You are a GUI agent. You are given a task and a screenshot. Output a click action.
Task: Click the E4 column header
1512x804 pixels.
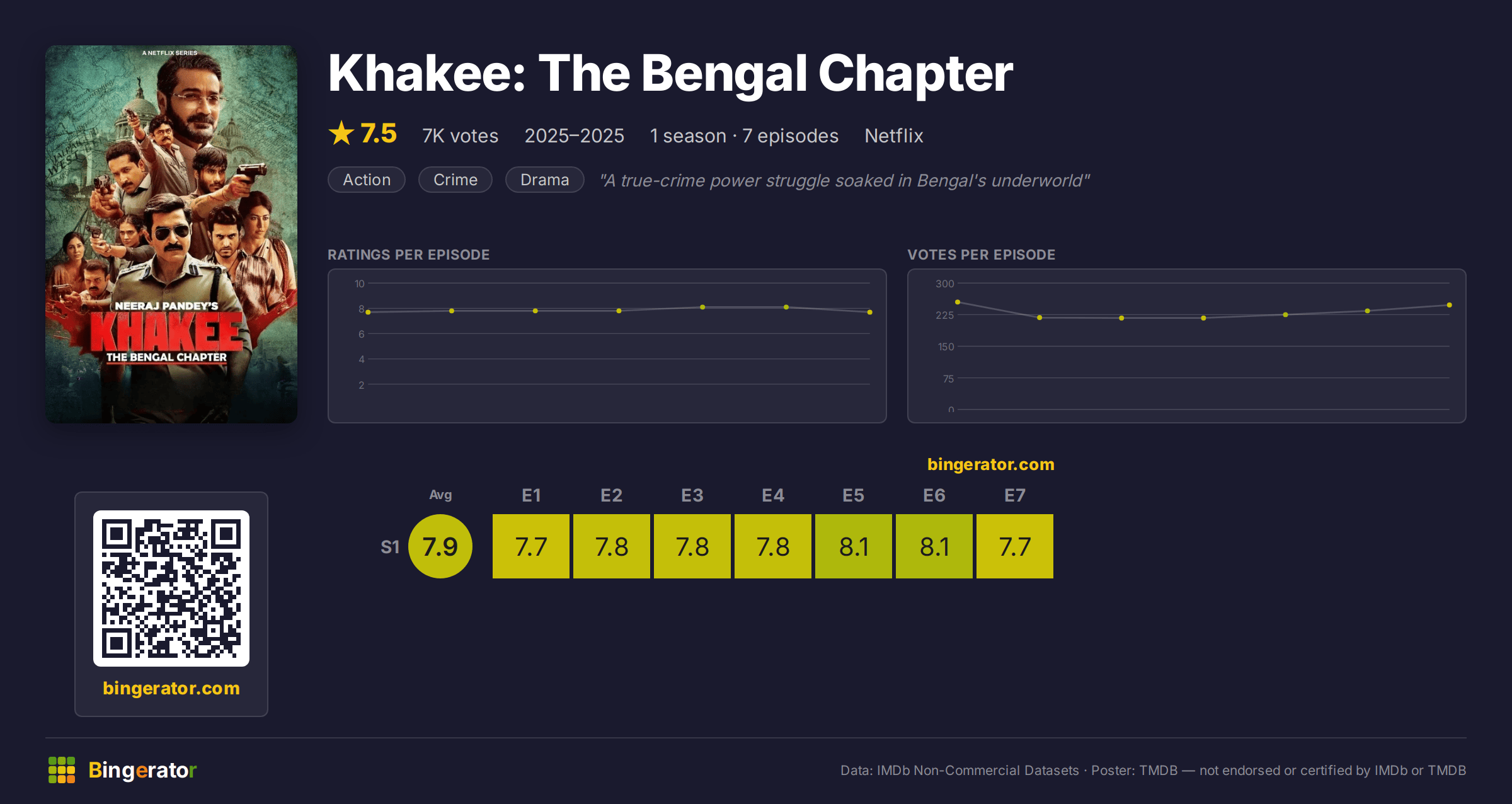point(773,495)
